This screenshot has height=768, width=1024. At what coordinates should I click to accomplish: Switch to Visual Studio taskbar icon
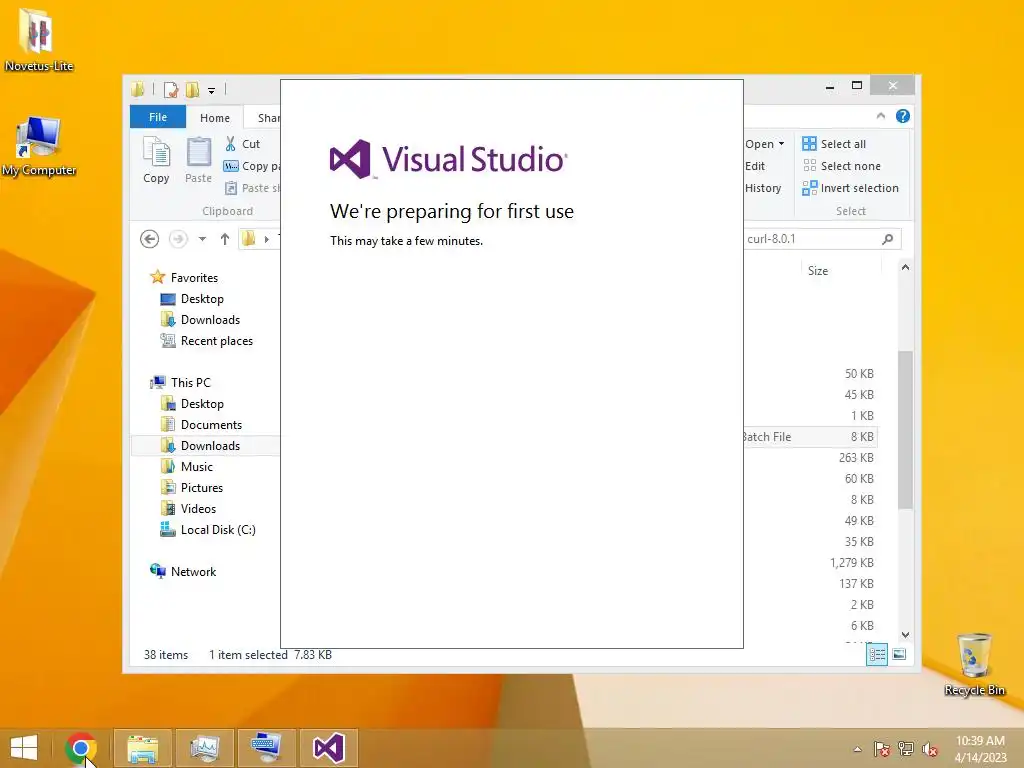328,748
